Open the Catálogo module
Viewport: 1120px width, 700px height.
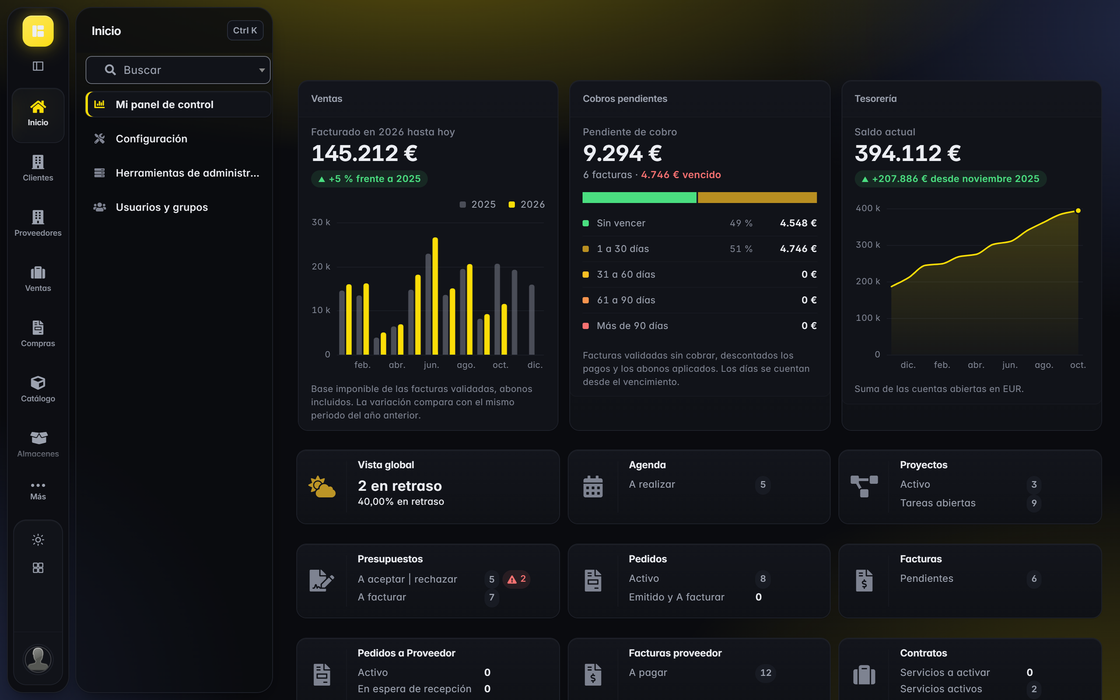(x=38, y=389)
